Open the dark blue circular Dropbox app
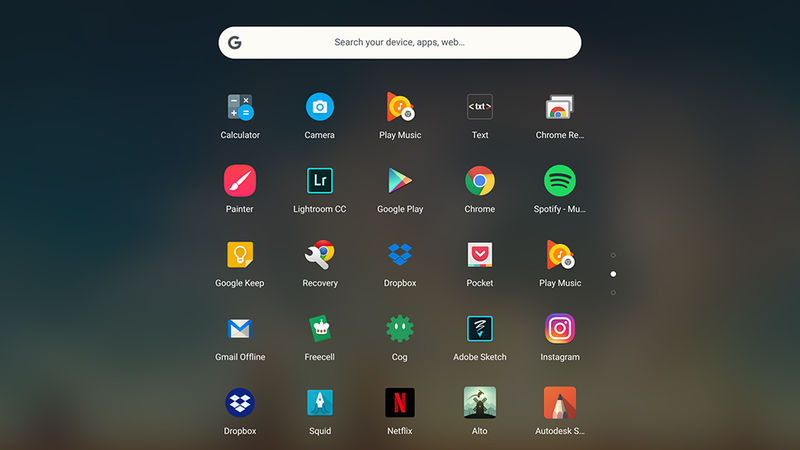This screenshot has height=450, width=800. [x=240, y=403]
